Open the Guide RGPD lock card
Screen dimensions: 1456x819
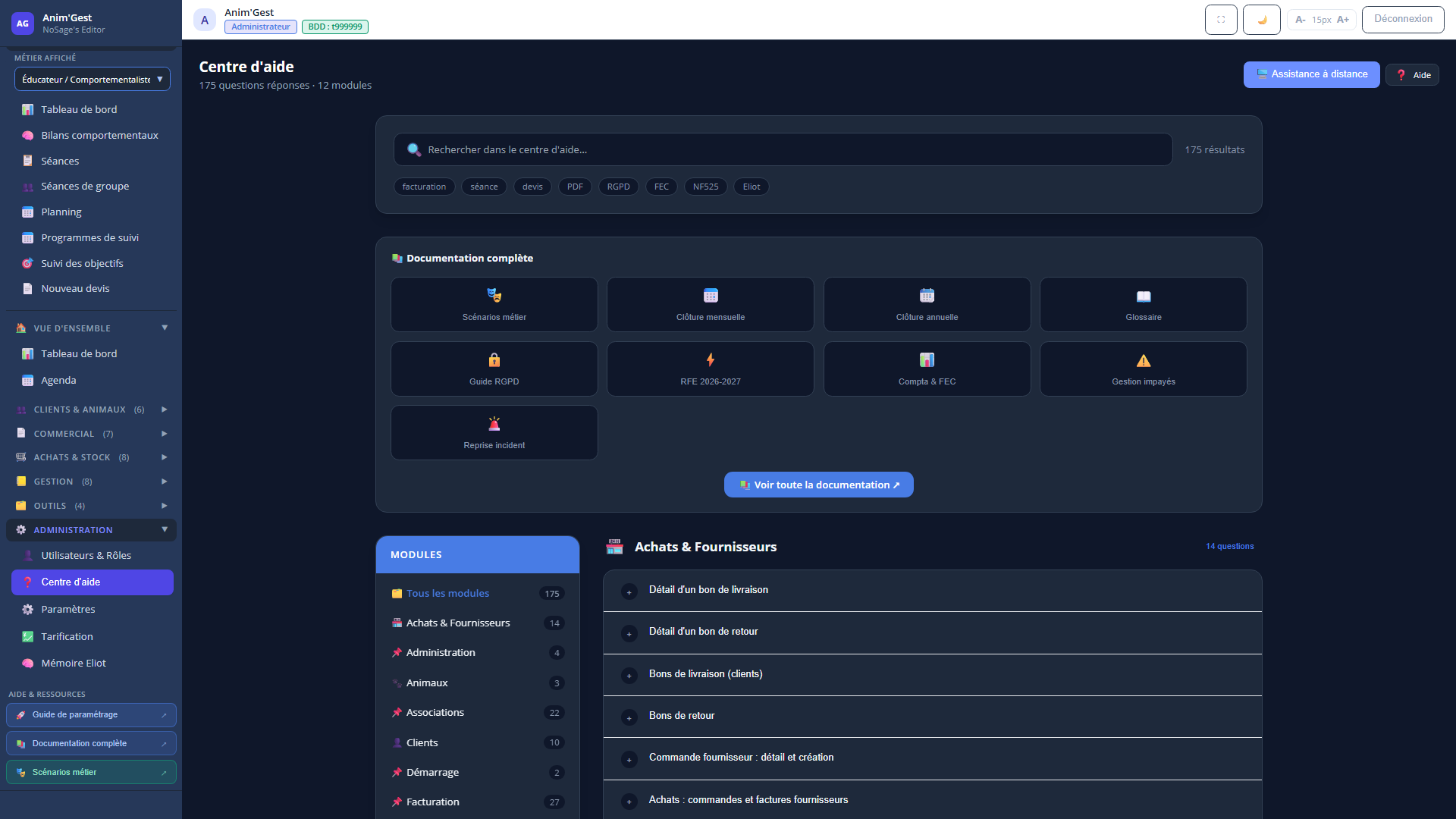pyautogui.click(x=494, y=369)
